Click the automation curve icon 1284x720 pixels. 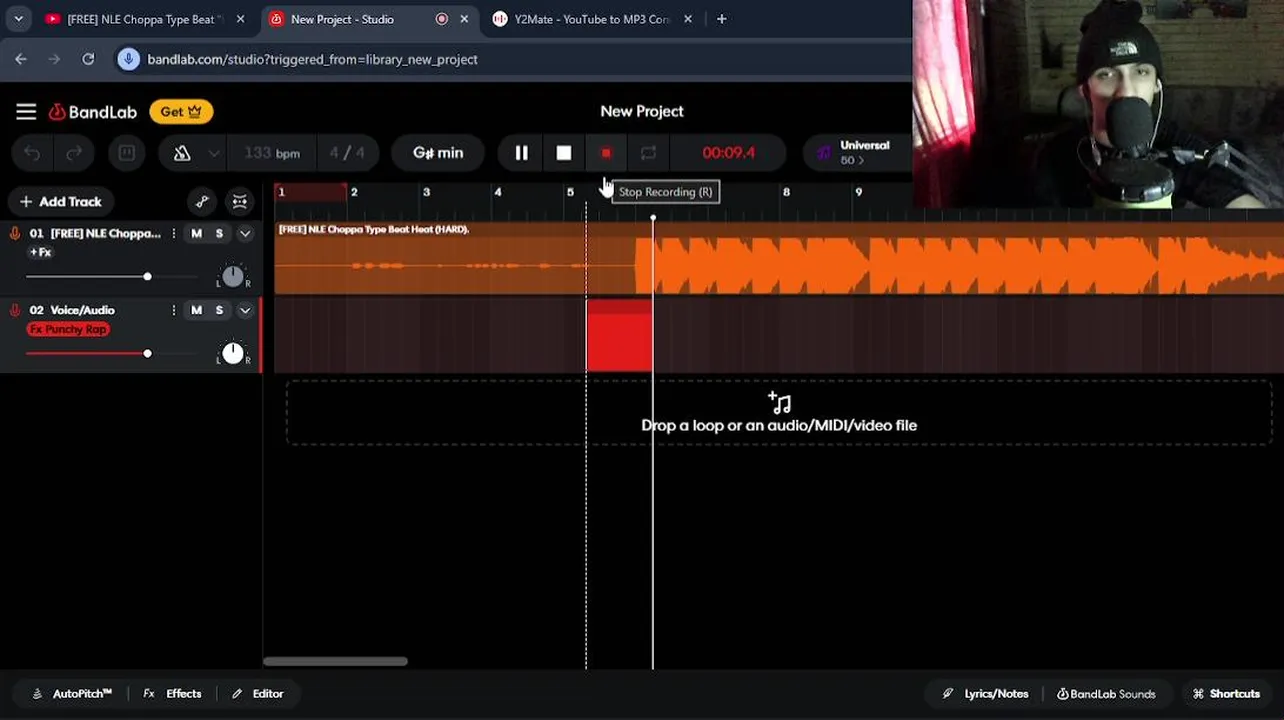(x=202, y=201)
